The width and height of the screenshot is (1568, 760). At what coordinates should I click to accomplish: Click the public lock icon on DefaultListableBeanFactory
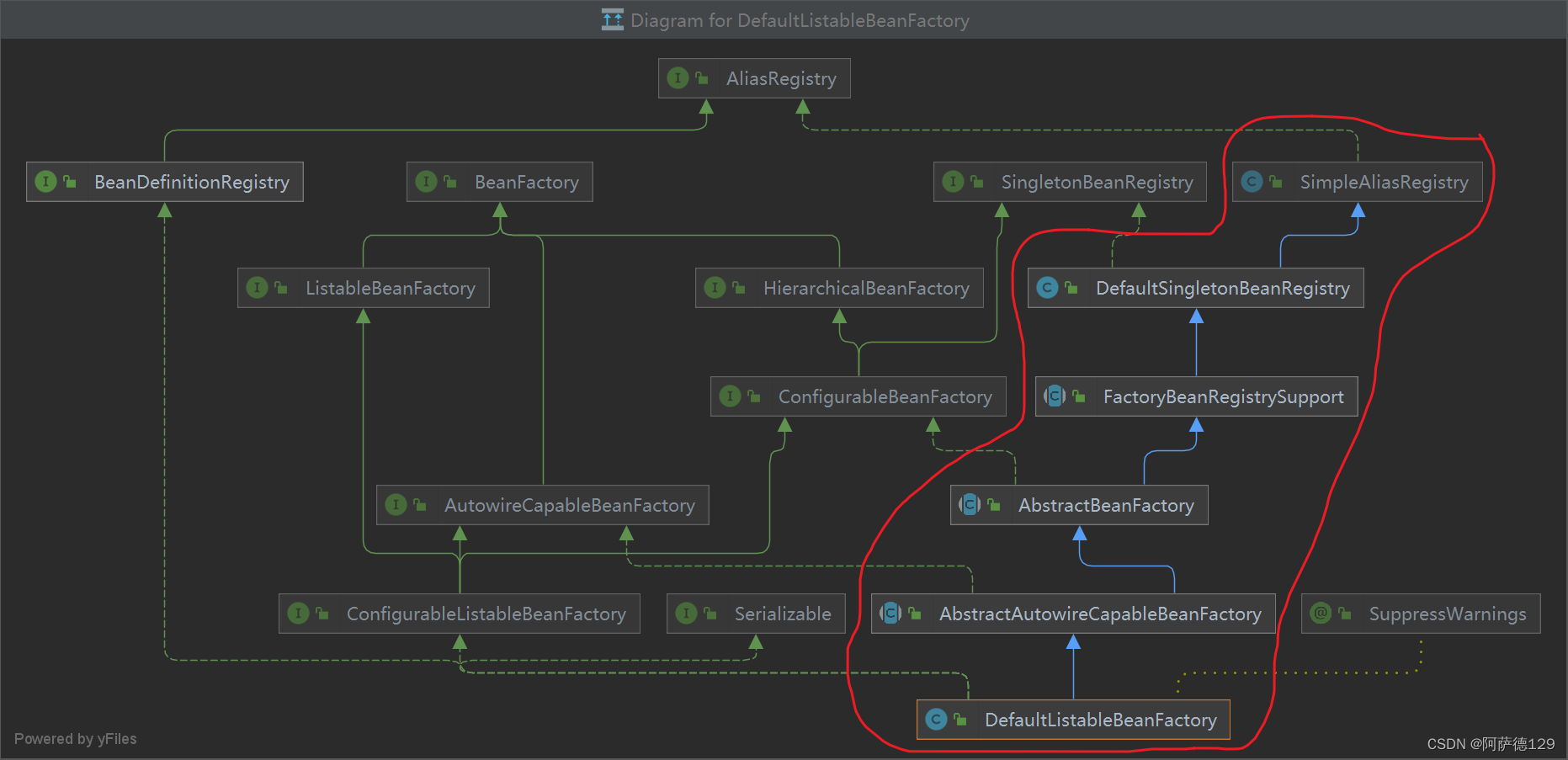959,720
